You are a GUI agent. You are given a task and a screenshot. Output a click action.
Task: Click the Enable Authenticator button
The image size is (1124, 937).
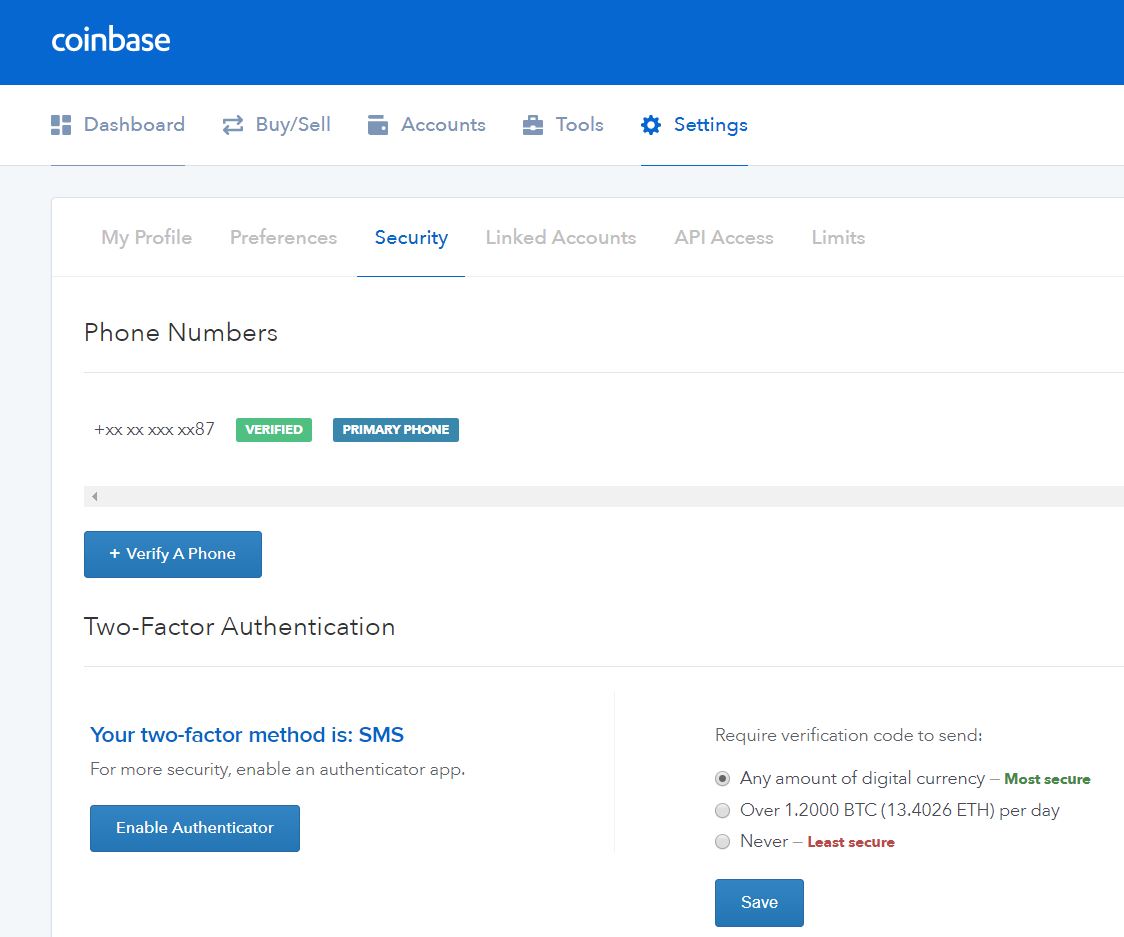point(195,828)
